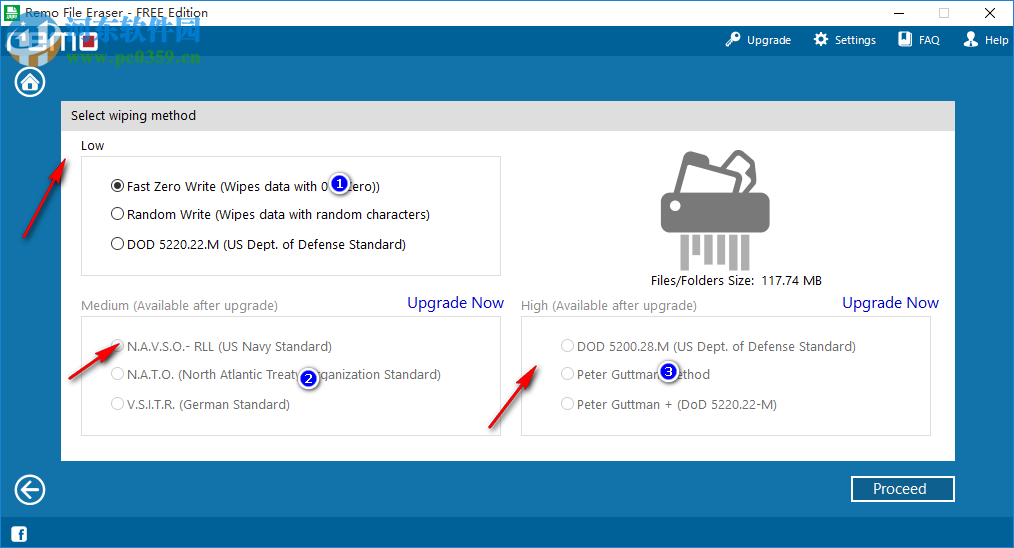This screenshot has height=548, width=1014.
Task: Click the Low section label
Action: [92, 146]
